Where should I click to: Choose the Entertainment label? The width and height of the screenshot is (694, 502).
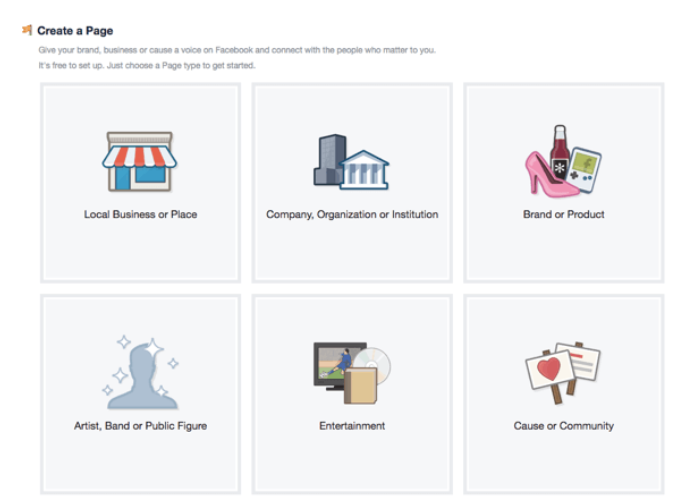click(x=352, y=426)
